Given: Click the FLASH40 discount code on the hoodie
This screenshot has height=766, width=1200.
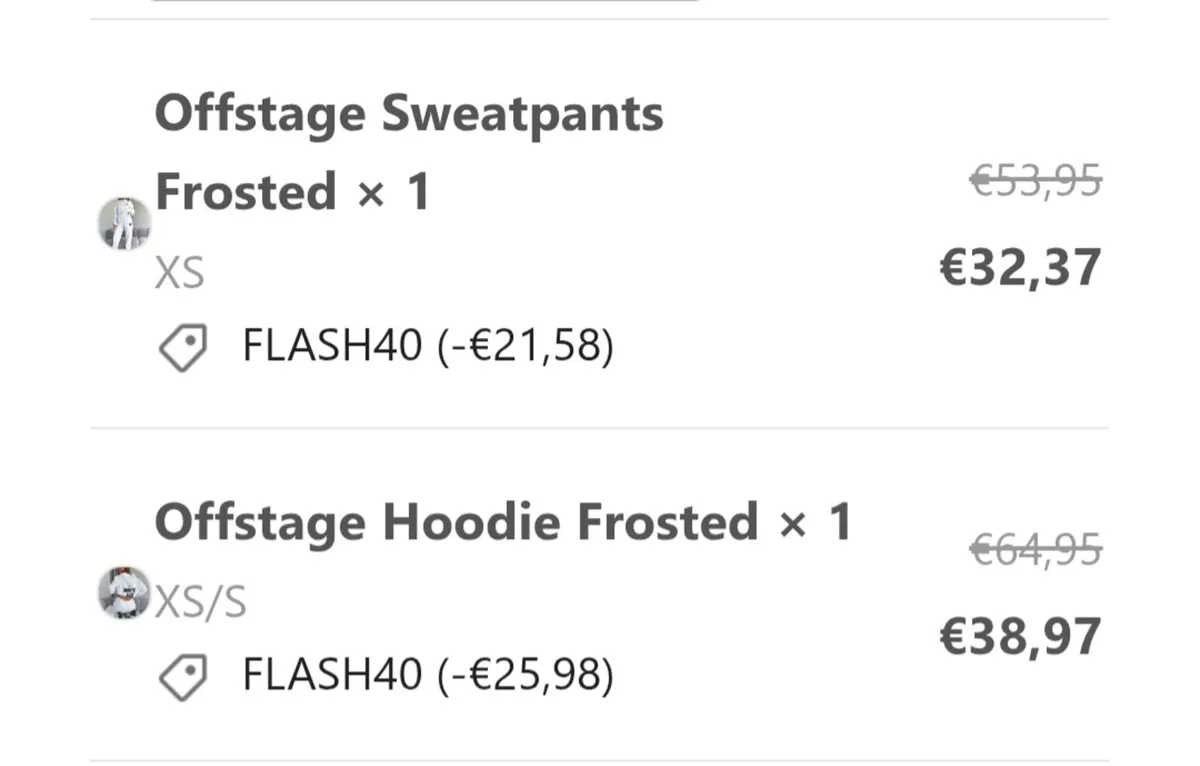Looking at the screenshot, I should coord(330,675).
